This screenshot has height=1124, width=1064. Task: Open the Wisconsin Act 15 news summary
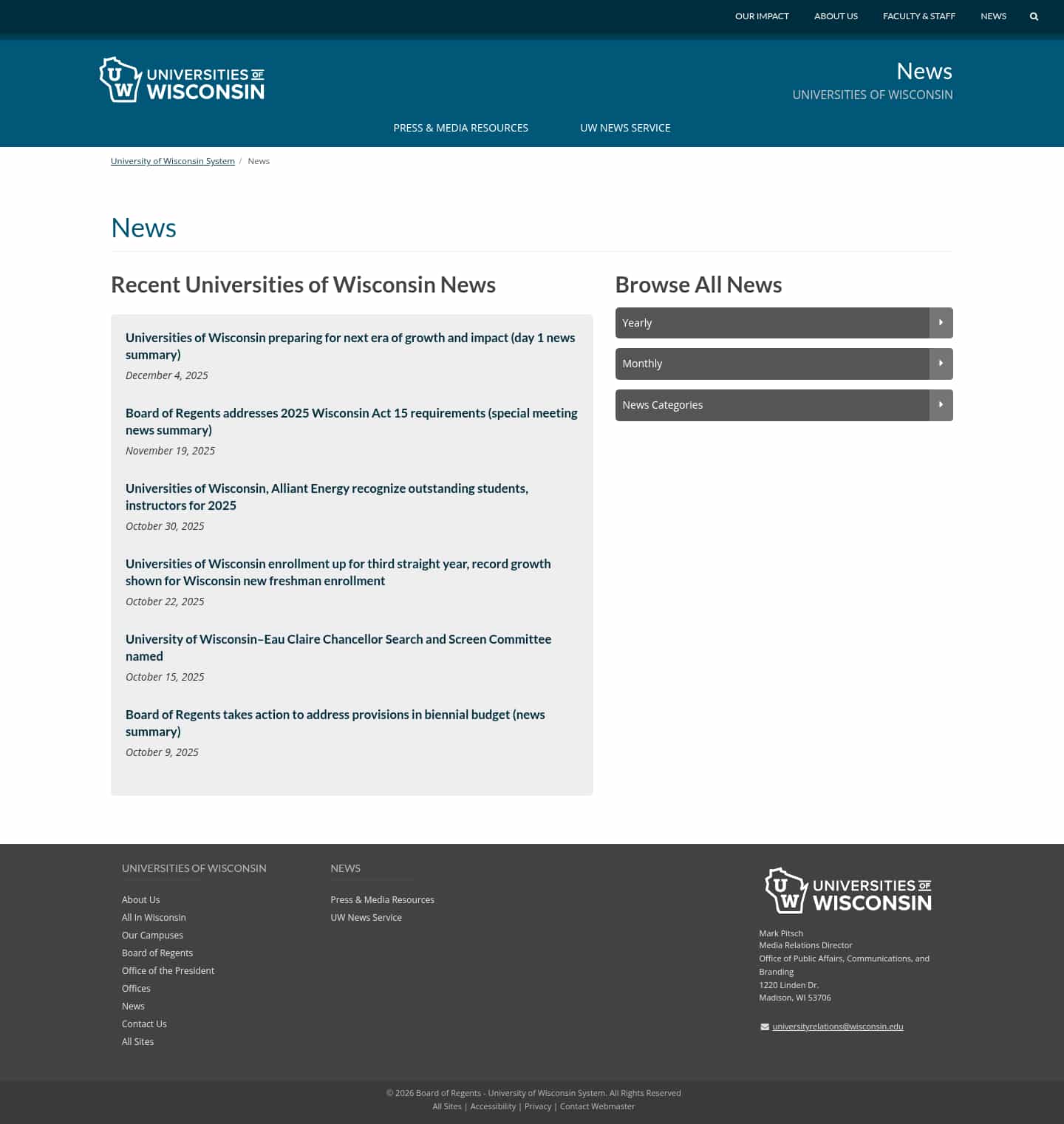click(351, 421)
